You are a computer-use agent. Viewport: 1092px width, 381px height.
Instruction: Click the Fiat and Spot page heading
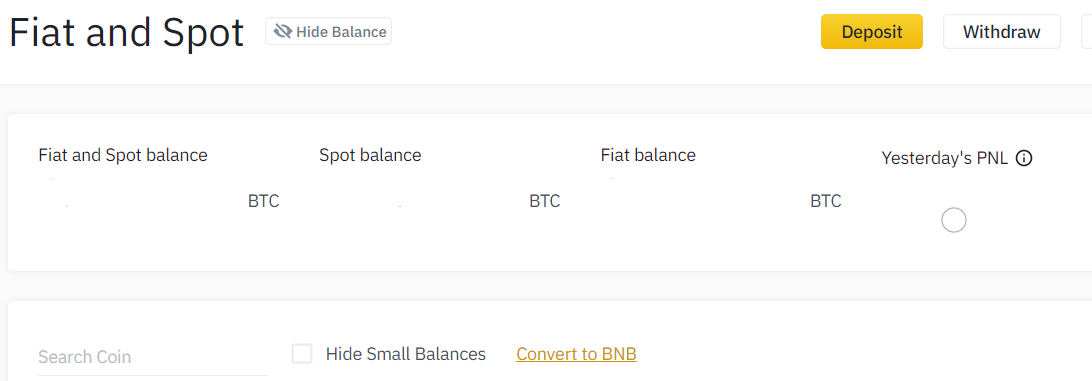[x=127, y=32]
